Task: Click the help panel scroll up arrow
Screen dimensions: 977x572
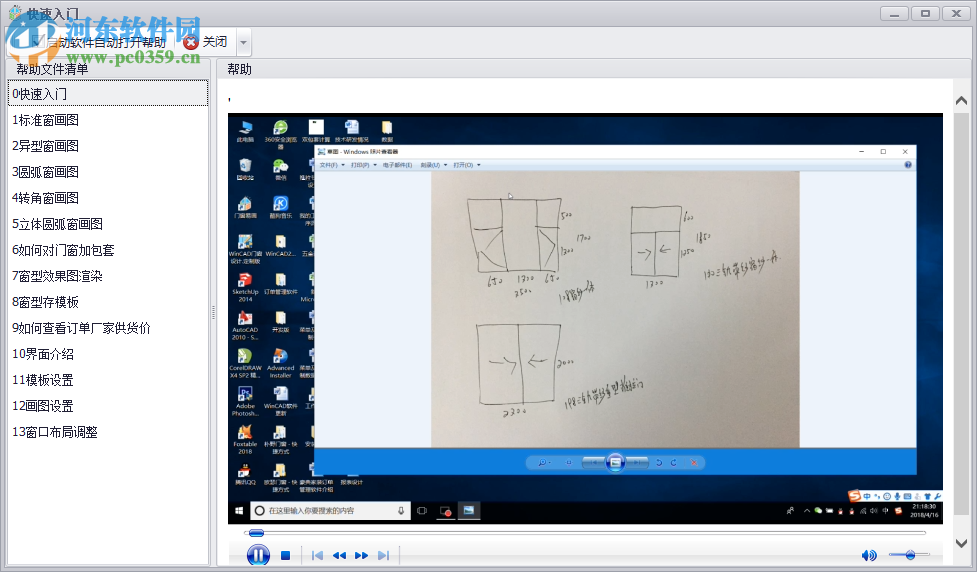Action: coord(961,100)
